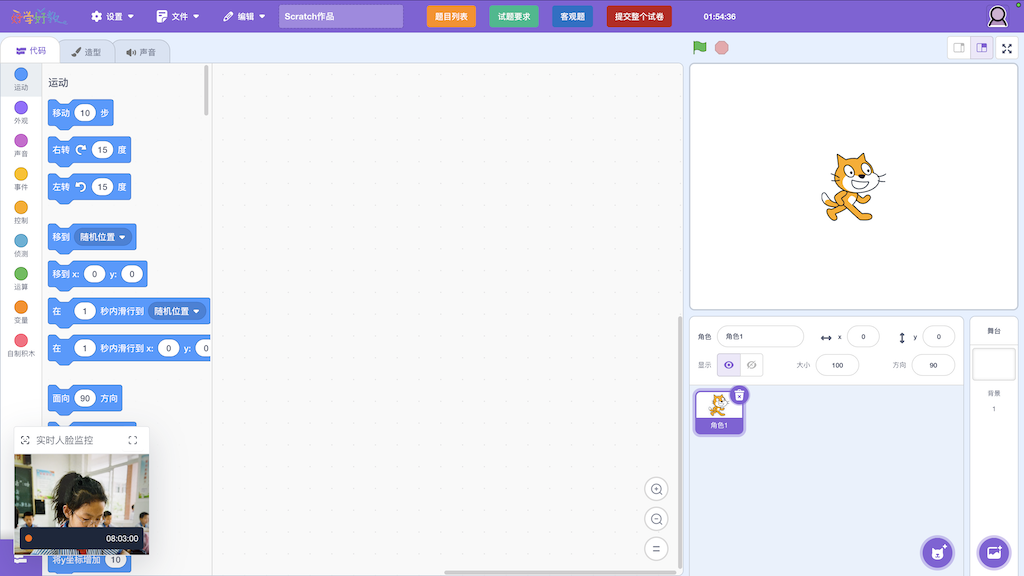Show the sprite with the eye icon

click(729, 365)
